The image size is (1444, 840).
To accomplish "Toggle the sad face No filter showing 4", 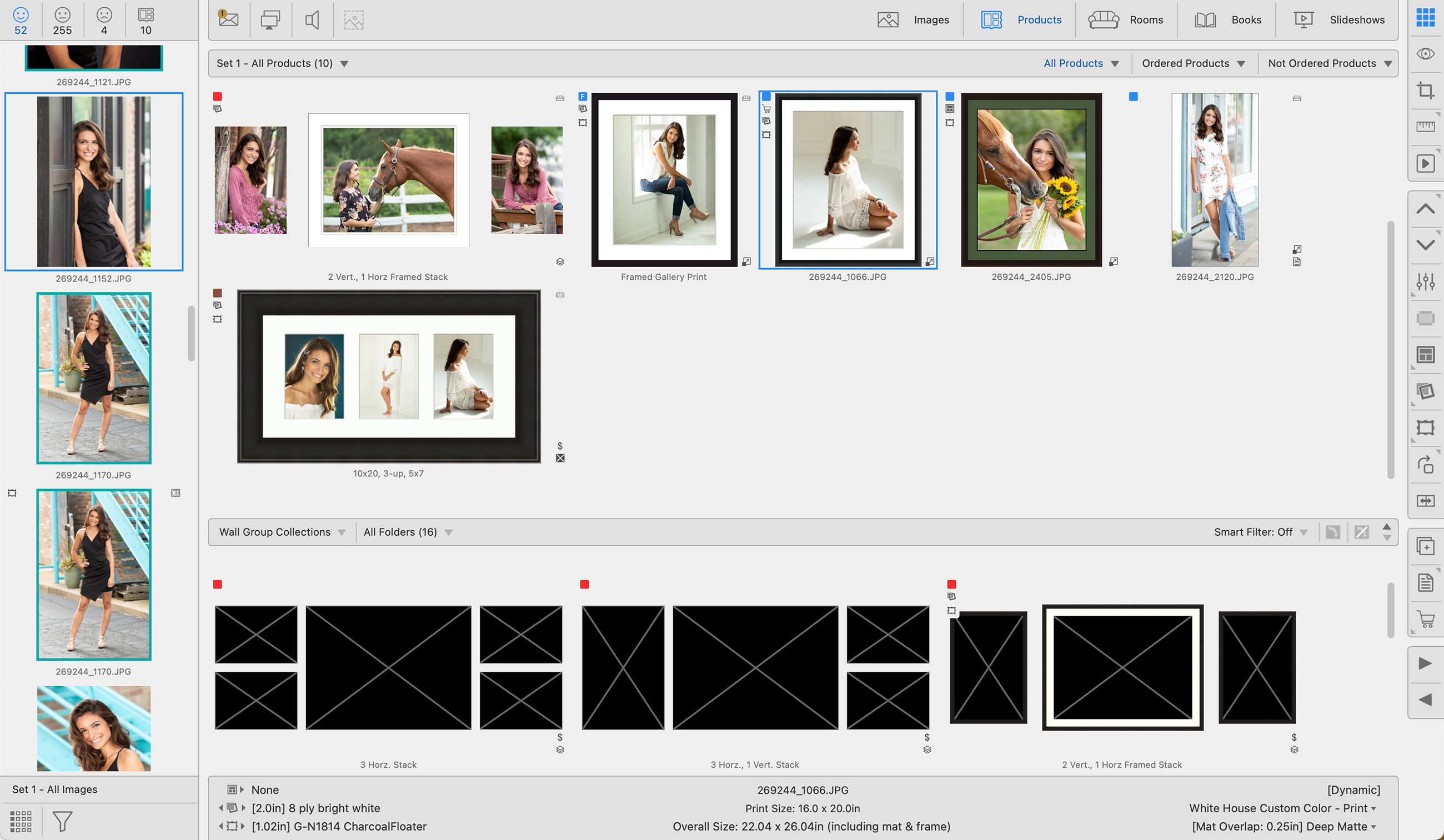I will 104,21.
